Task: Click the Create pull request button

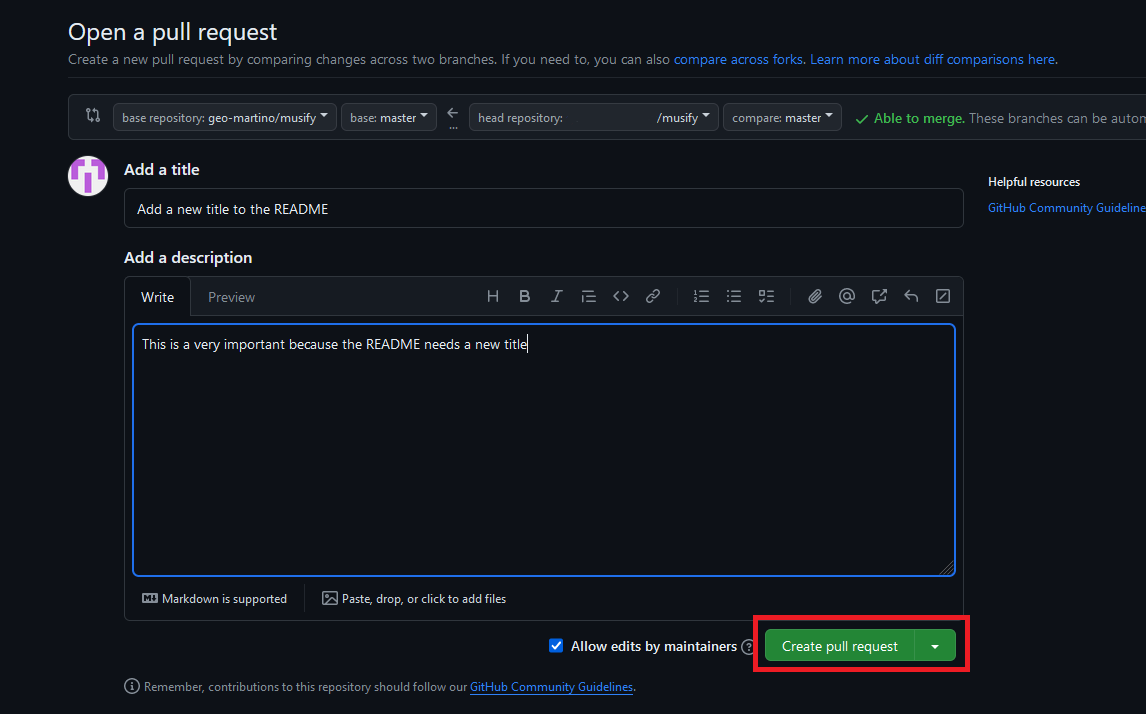Action: tap(839, 646)
